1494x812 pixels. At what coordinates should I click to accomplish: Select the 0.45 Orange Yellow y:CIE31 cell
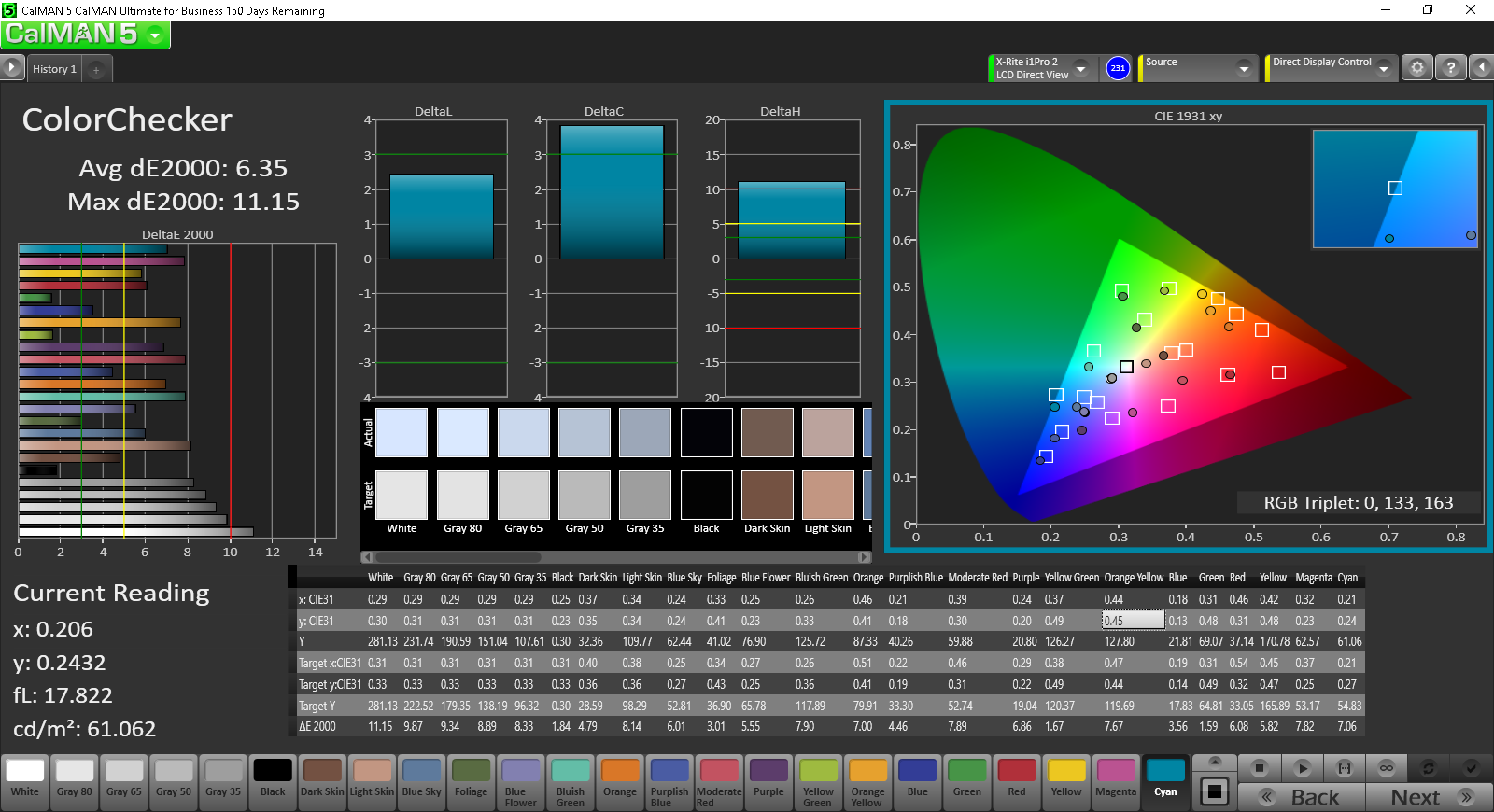(x=1134, y=621)
